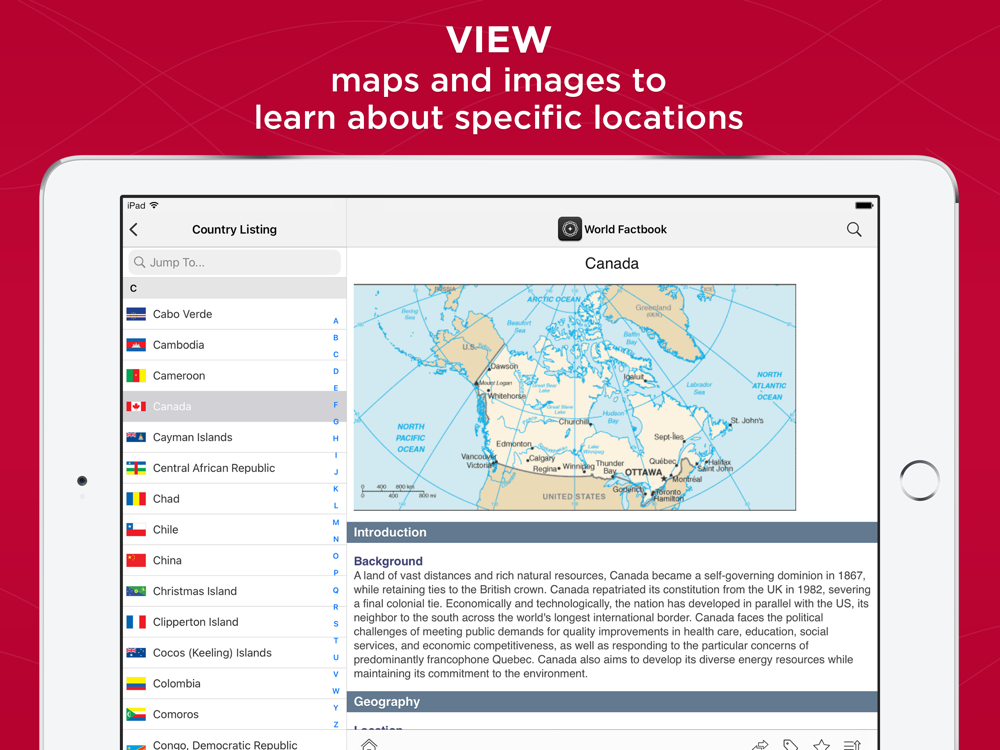Click the Canada flag icon
This screenshot has height=750, width=1000.
(136, 406)
